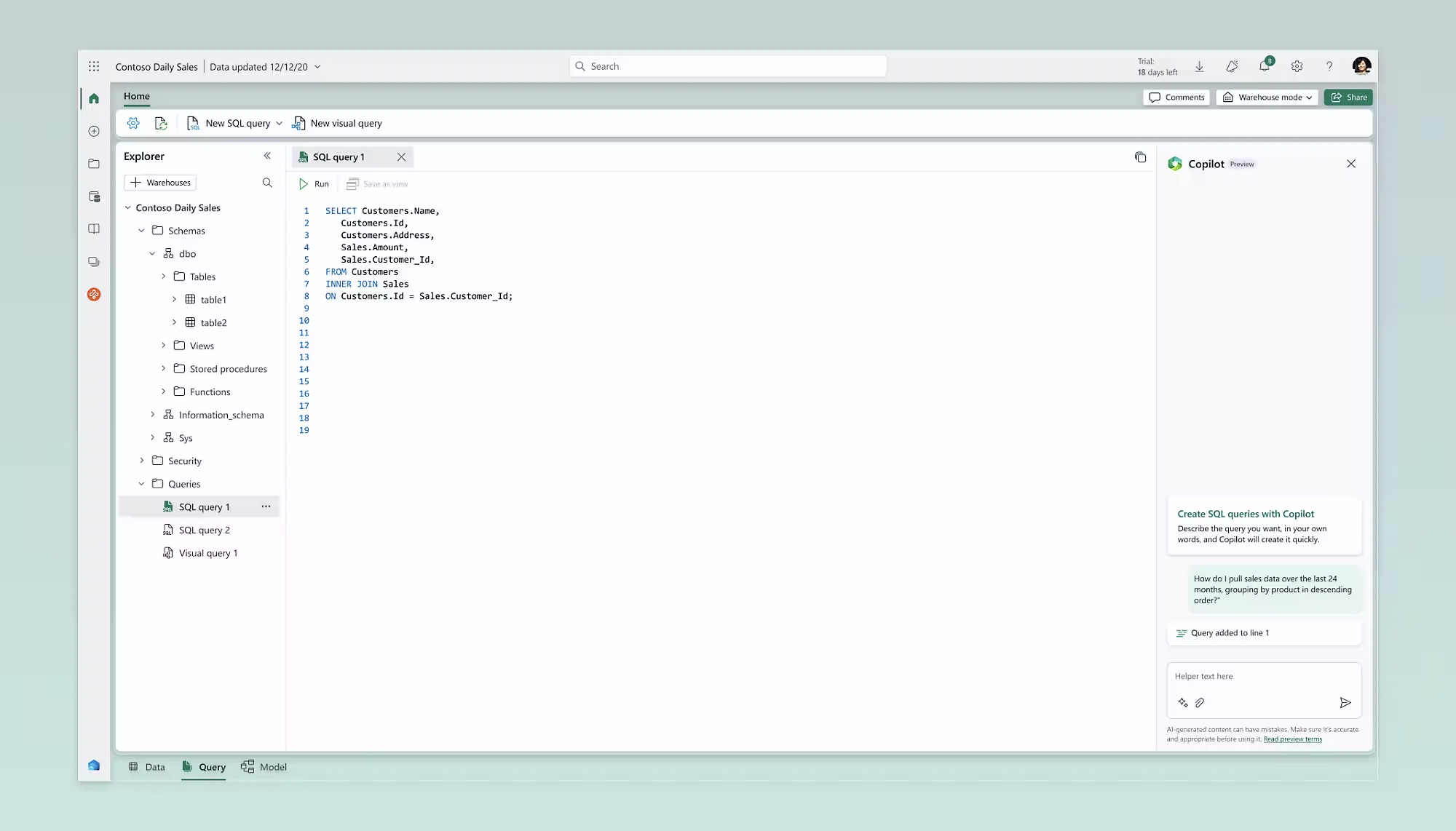
Task: Open the Comments button
Action: (x=1176, y=97)
